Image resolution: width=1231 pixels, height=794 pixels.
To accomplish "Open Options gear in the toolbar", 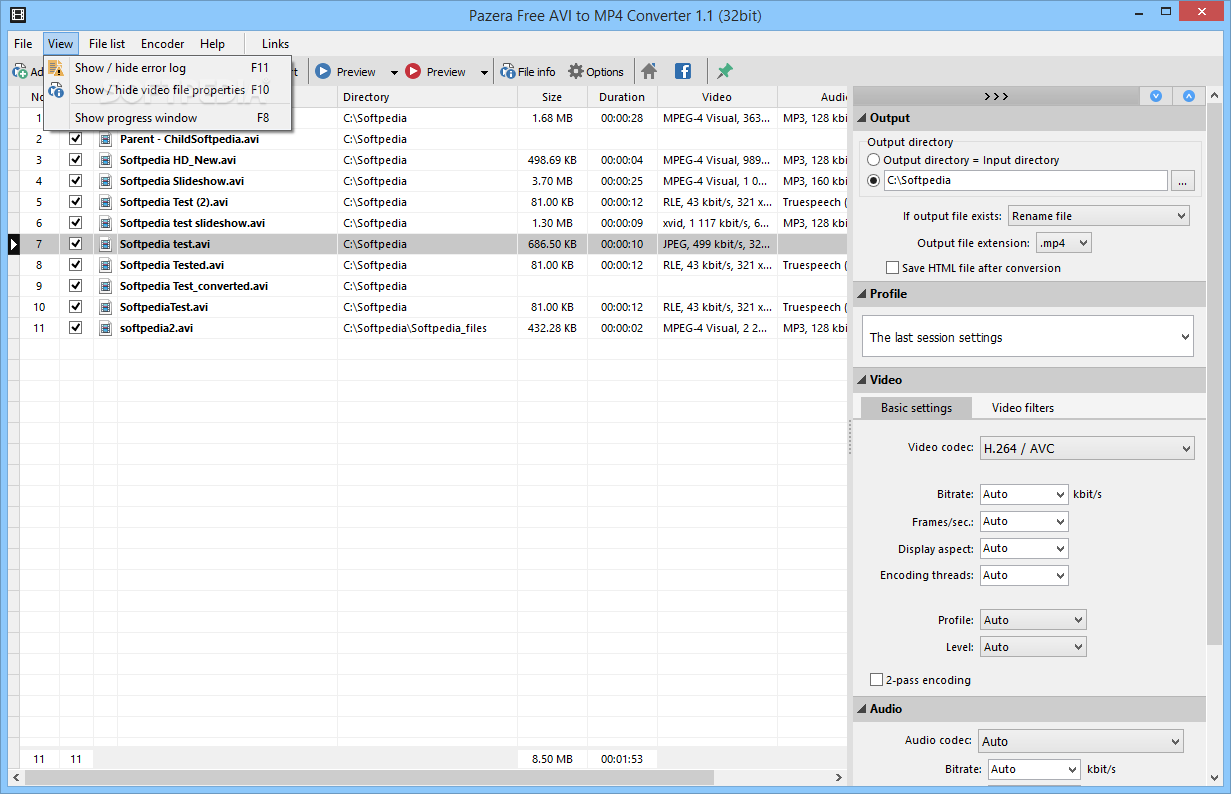I will pos(596,71).
